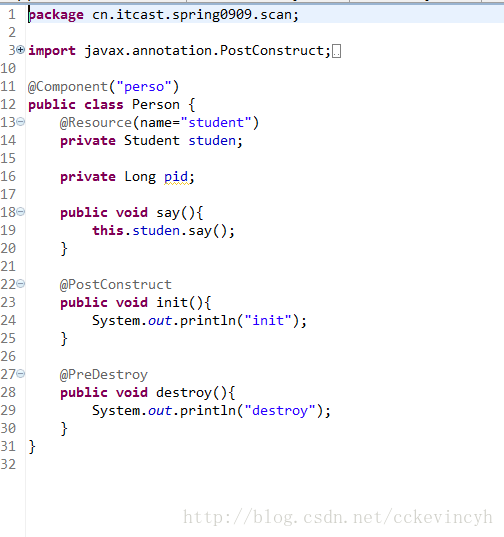Click the "init" string literal

268,321
